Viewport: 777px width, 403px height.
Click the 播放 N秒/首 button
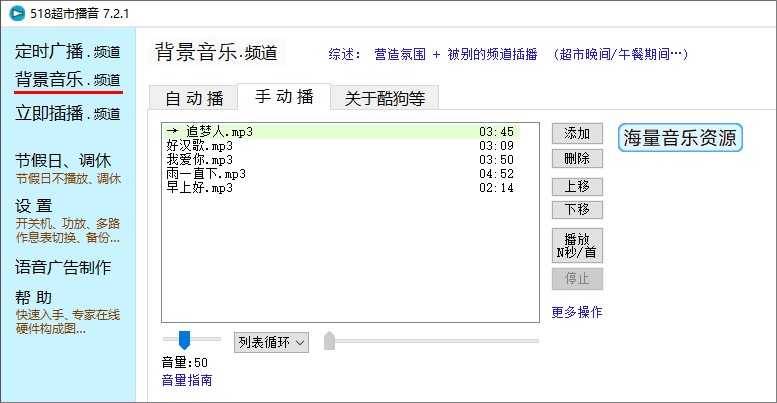click(x=577, y=245)
